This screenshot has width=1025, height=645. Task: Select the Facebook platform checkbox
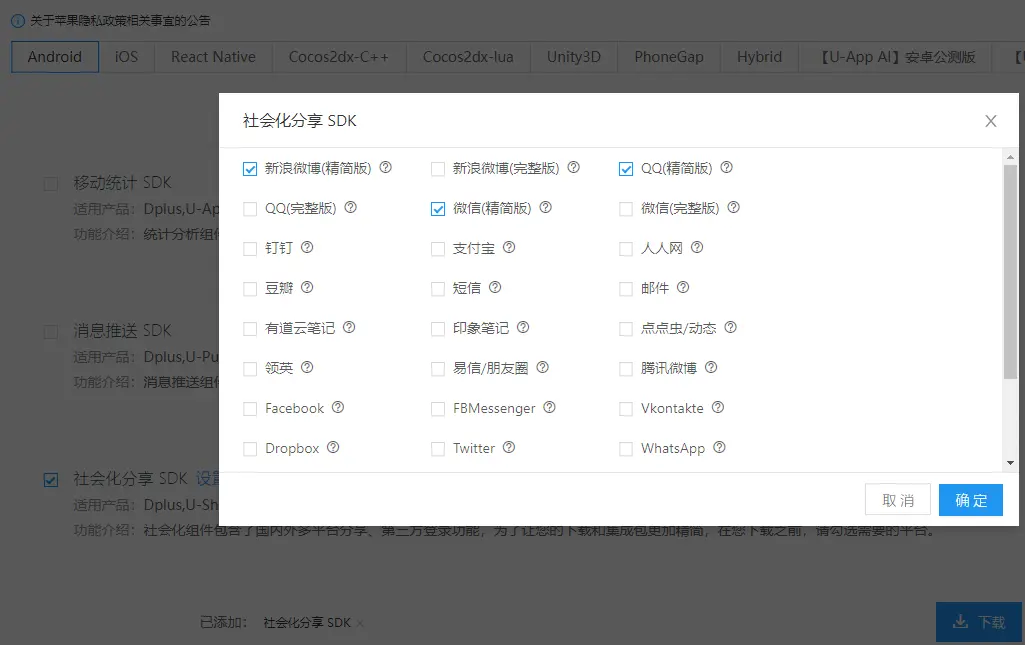250,408
